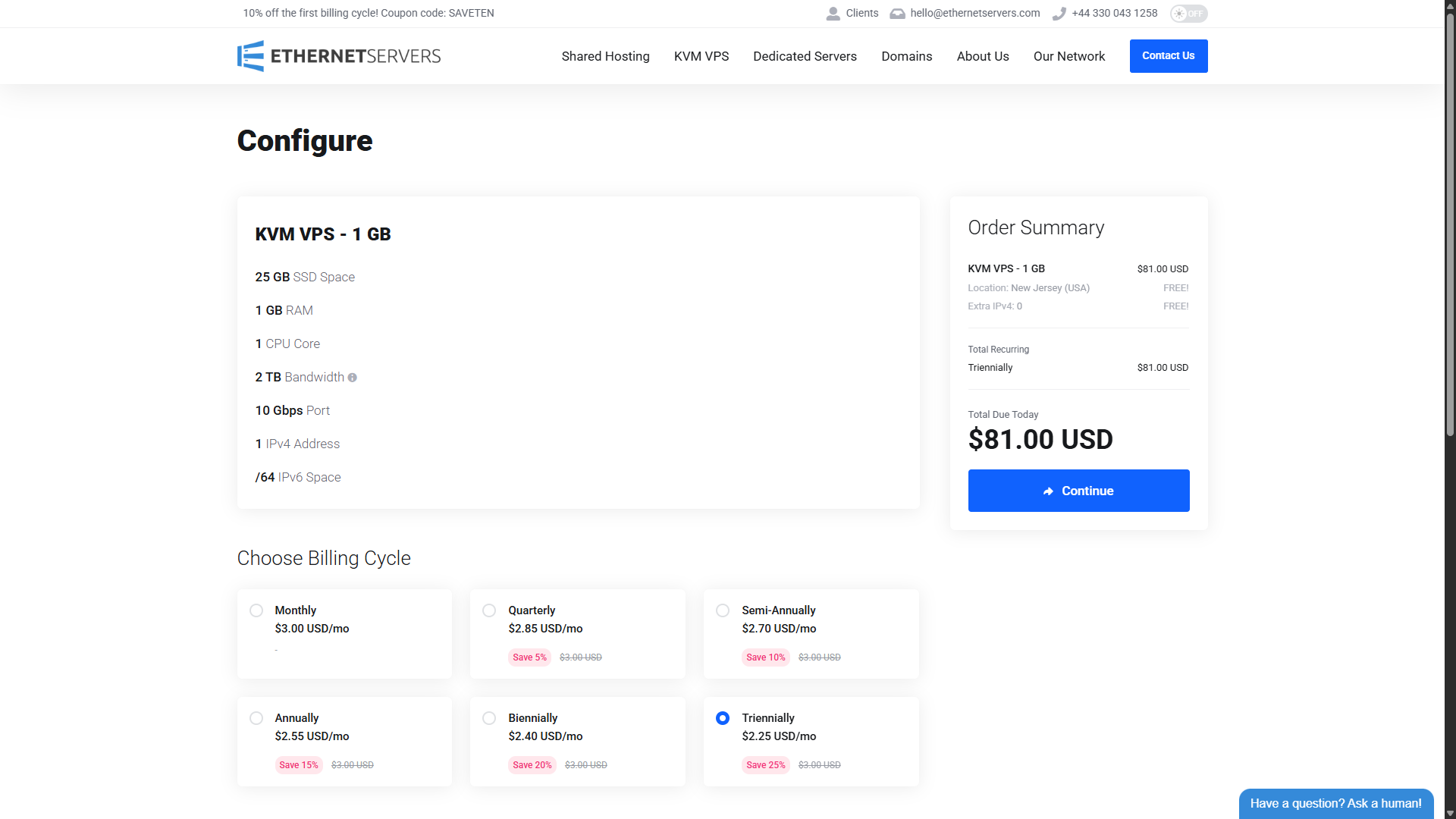Viewport: 1456px width, 819px height.
Task: Click the Save 5% badge
Action: (529, 657)
